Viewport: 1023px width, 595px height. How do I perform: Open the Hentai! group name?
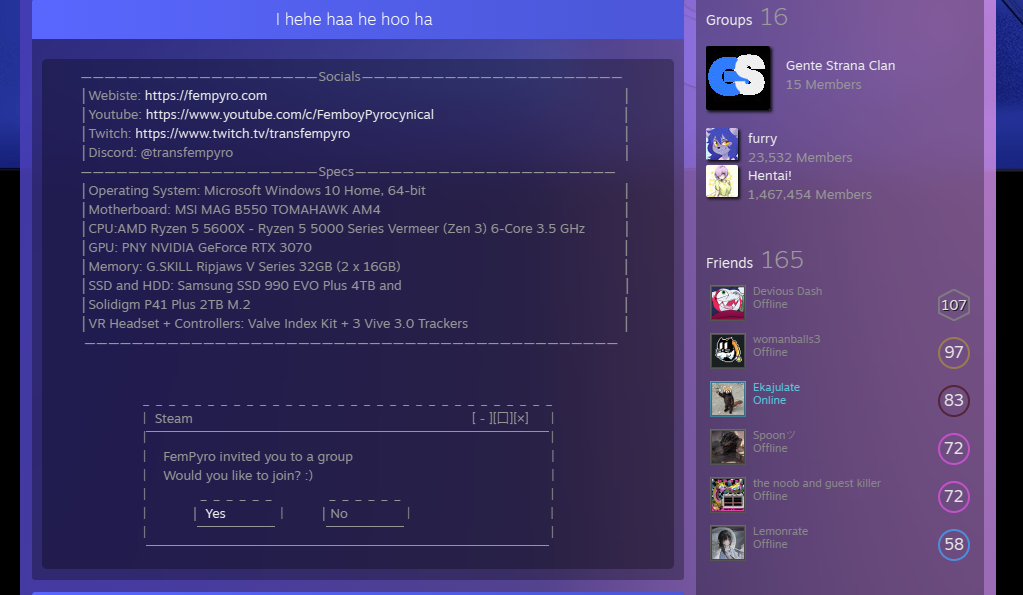click(770, 175)
